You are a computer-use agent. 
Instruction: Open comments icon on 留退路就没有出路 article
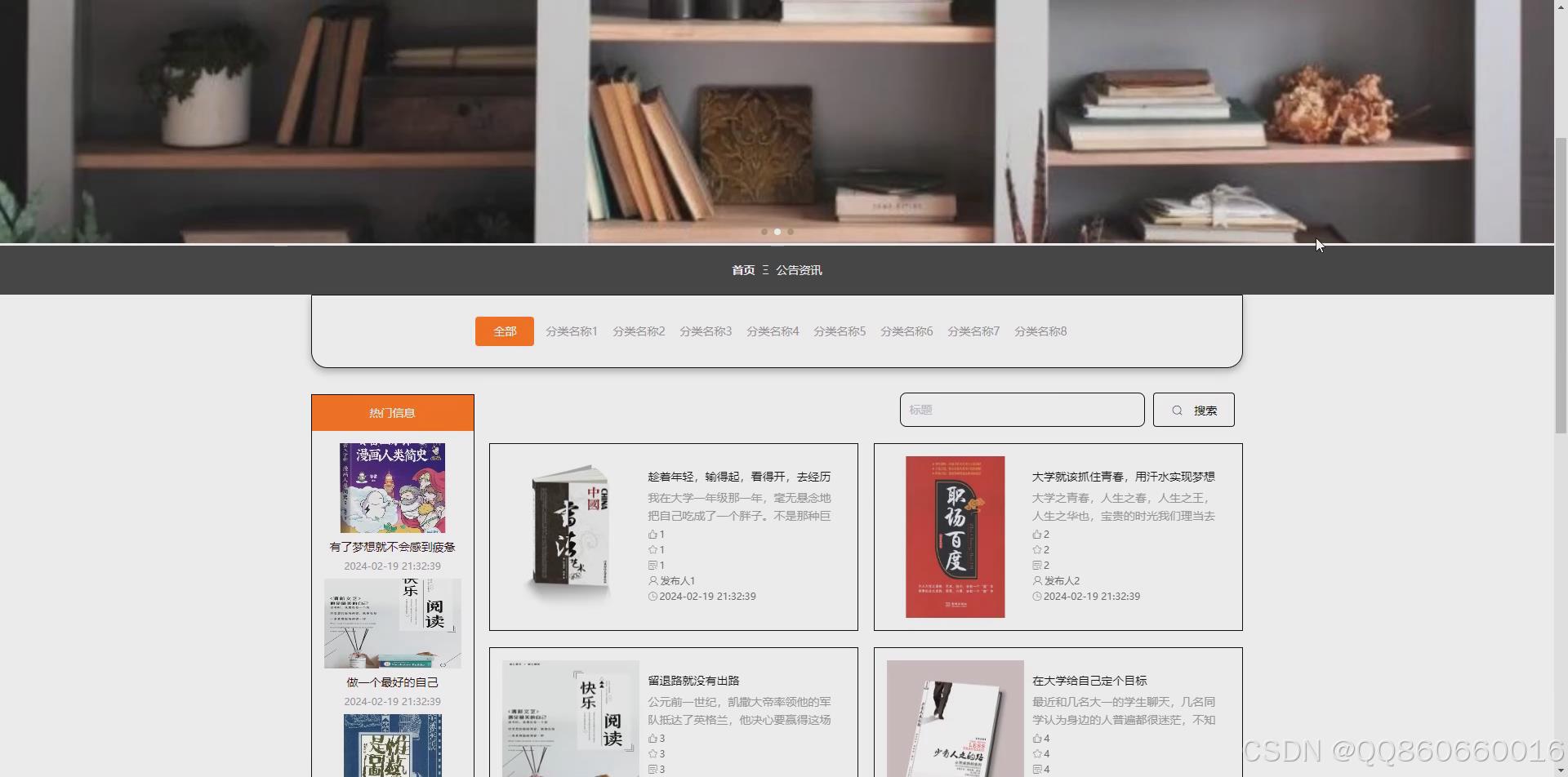[654, 769]
